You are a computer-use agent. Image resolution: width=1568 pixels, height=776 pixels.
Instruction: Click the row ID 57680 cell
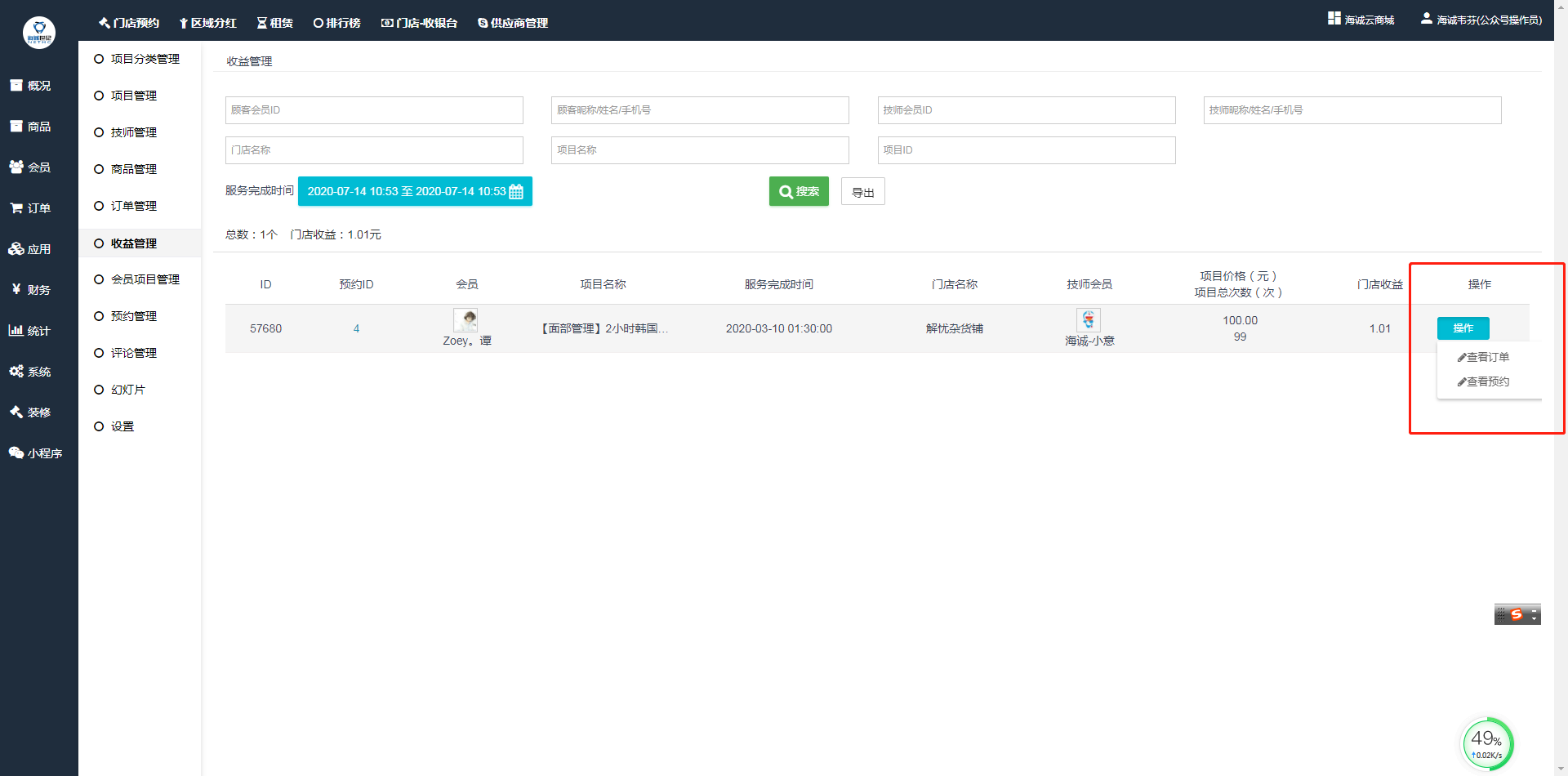(265, 328)
